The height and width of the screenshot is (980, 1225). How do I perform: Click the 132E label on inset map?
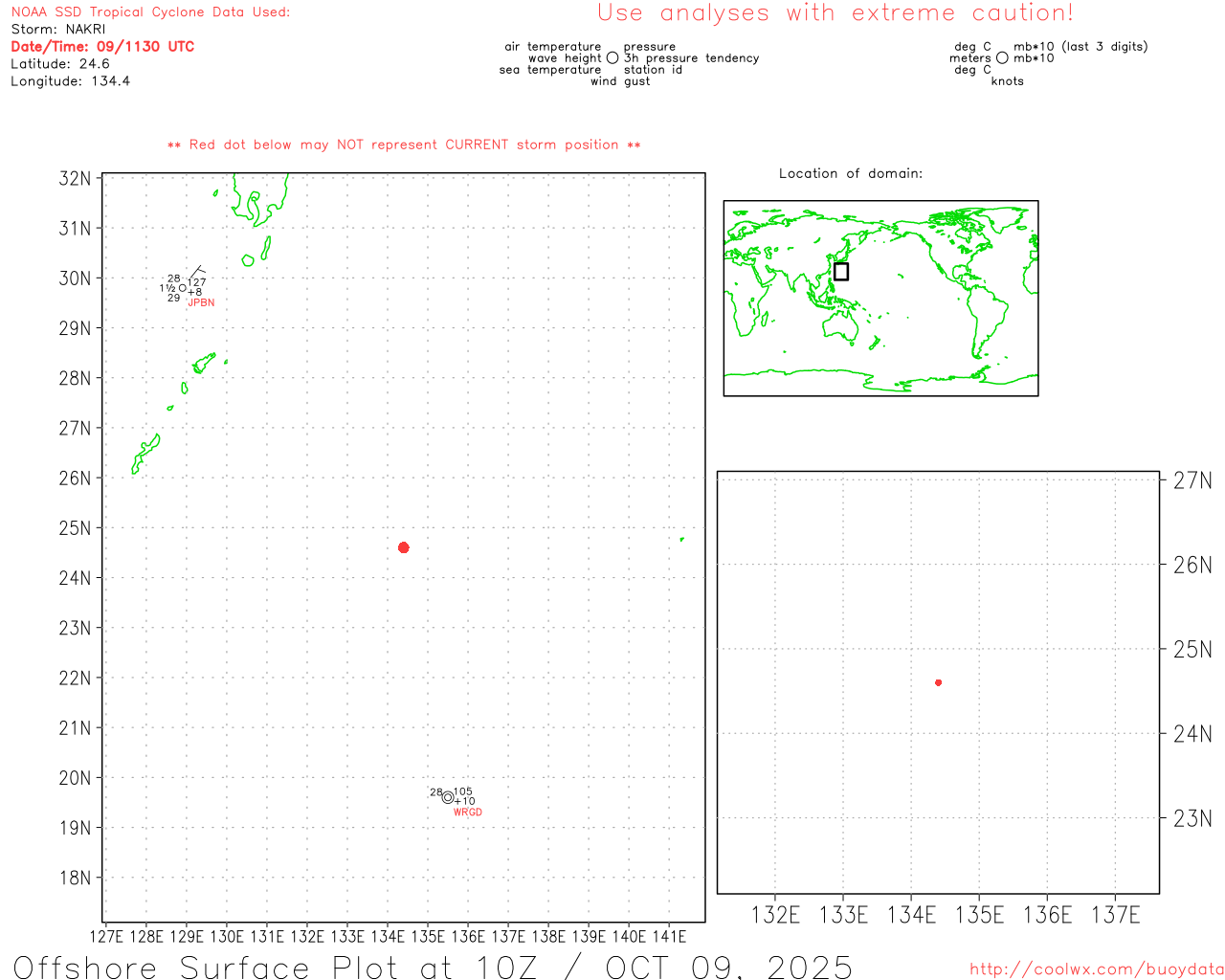coord(775,916)
